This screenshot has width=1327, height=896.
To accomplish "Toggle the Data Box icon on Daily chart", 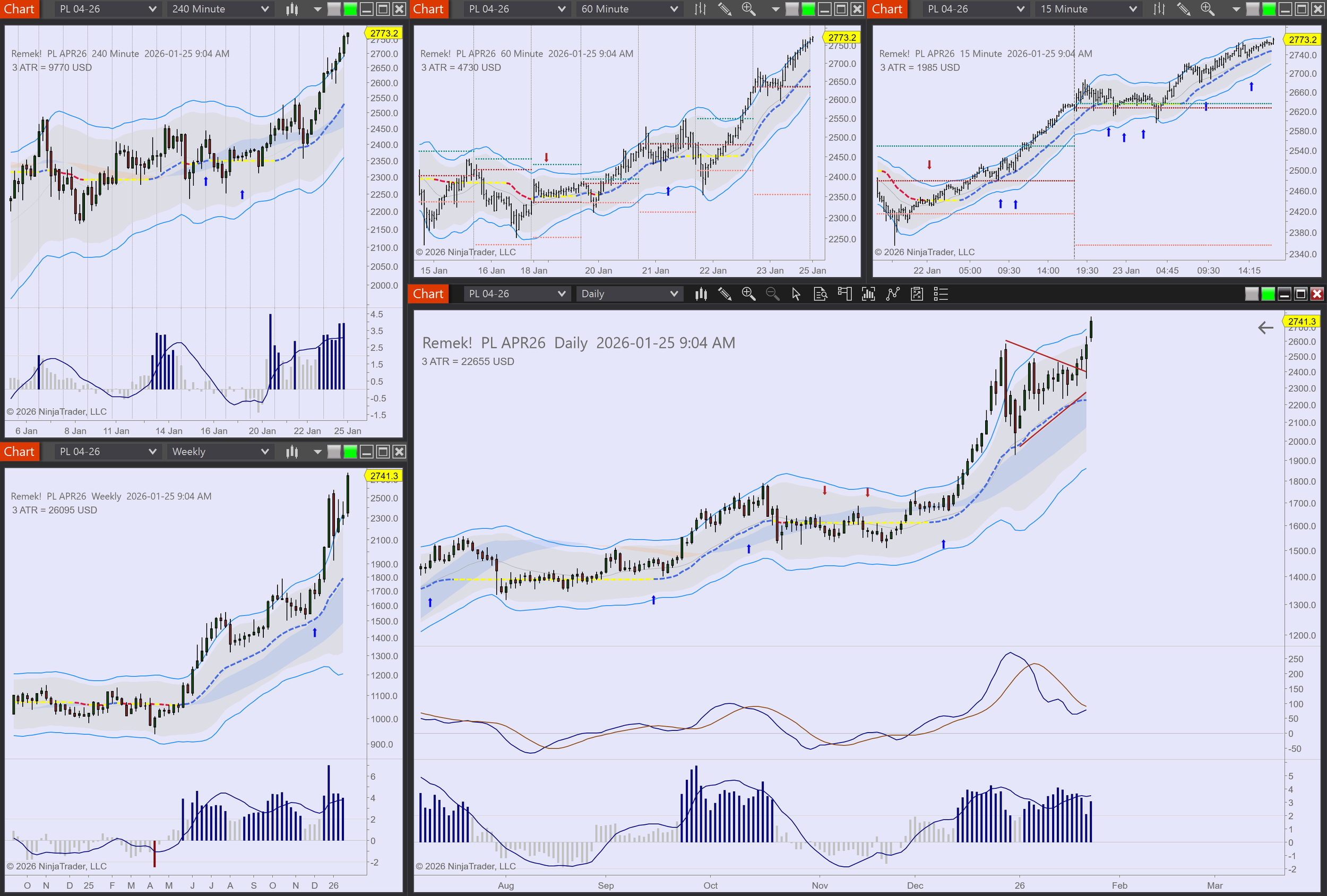I will click(x=820, y=294).
